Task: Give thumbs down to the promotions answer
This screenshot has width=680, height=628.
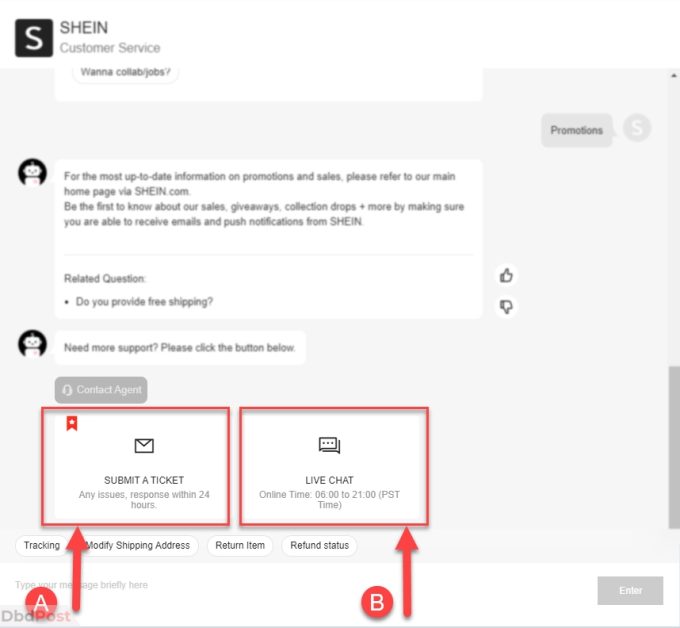Action: [x=506, y=307]
